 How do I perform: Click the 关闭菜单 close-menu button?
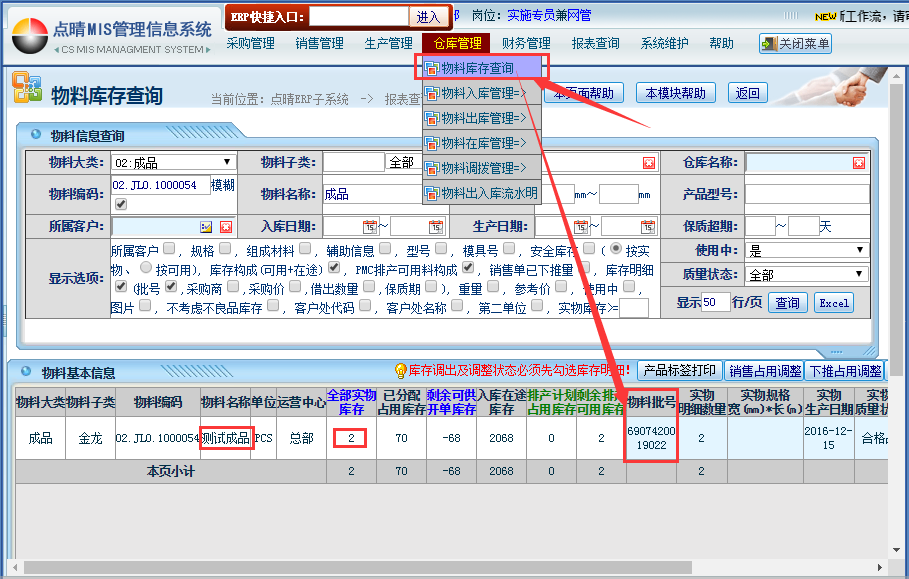pyautogui.click(x=796, y=44)
